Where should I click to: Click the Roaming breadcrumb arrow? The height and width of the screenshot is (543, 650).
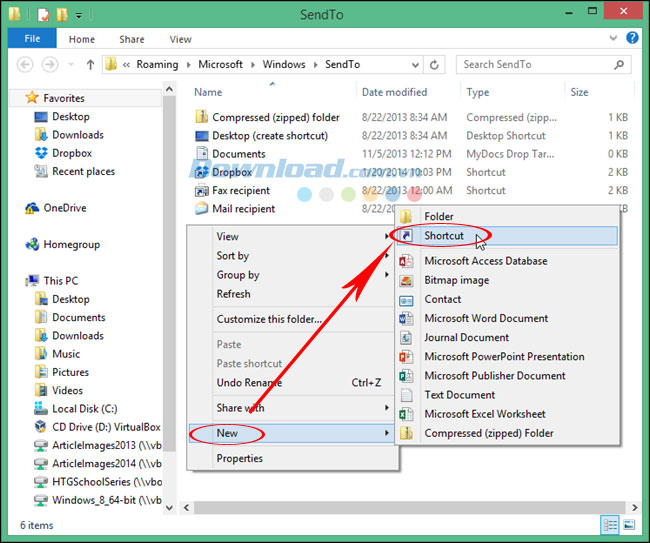[189, 65]
